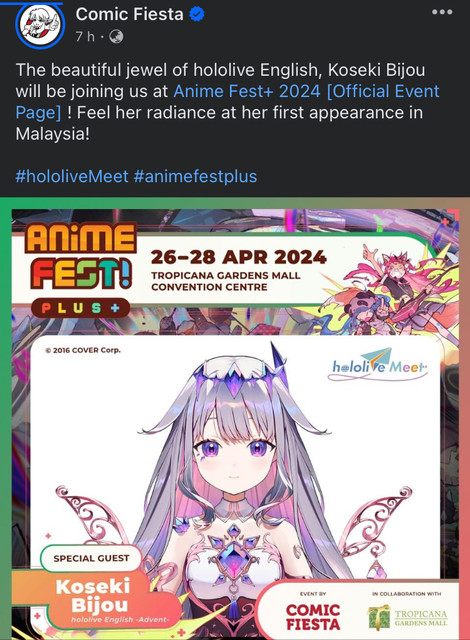This screenshot has width=470, height=640.
Task: Click the 2016 COVER Corp. copyright text
Action: tap(83, 350)
